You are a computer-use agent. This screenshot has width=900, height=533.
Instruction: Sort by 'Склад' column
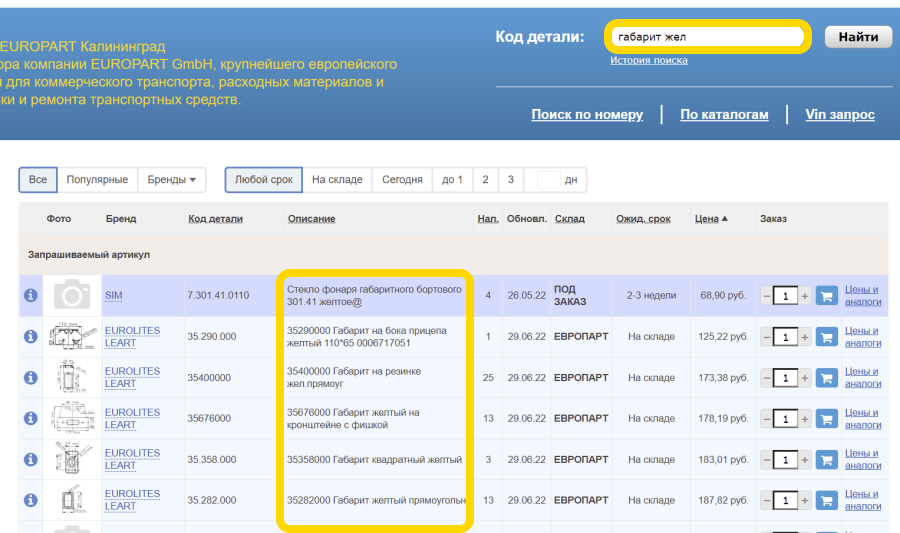pyautogui.click(x=569, y=219)
